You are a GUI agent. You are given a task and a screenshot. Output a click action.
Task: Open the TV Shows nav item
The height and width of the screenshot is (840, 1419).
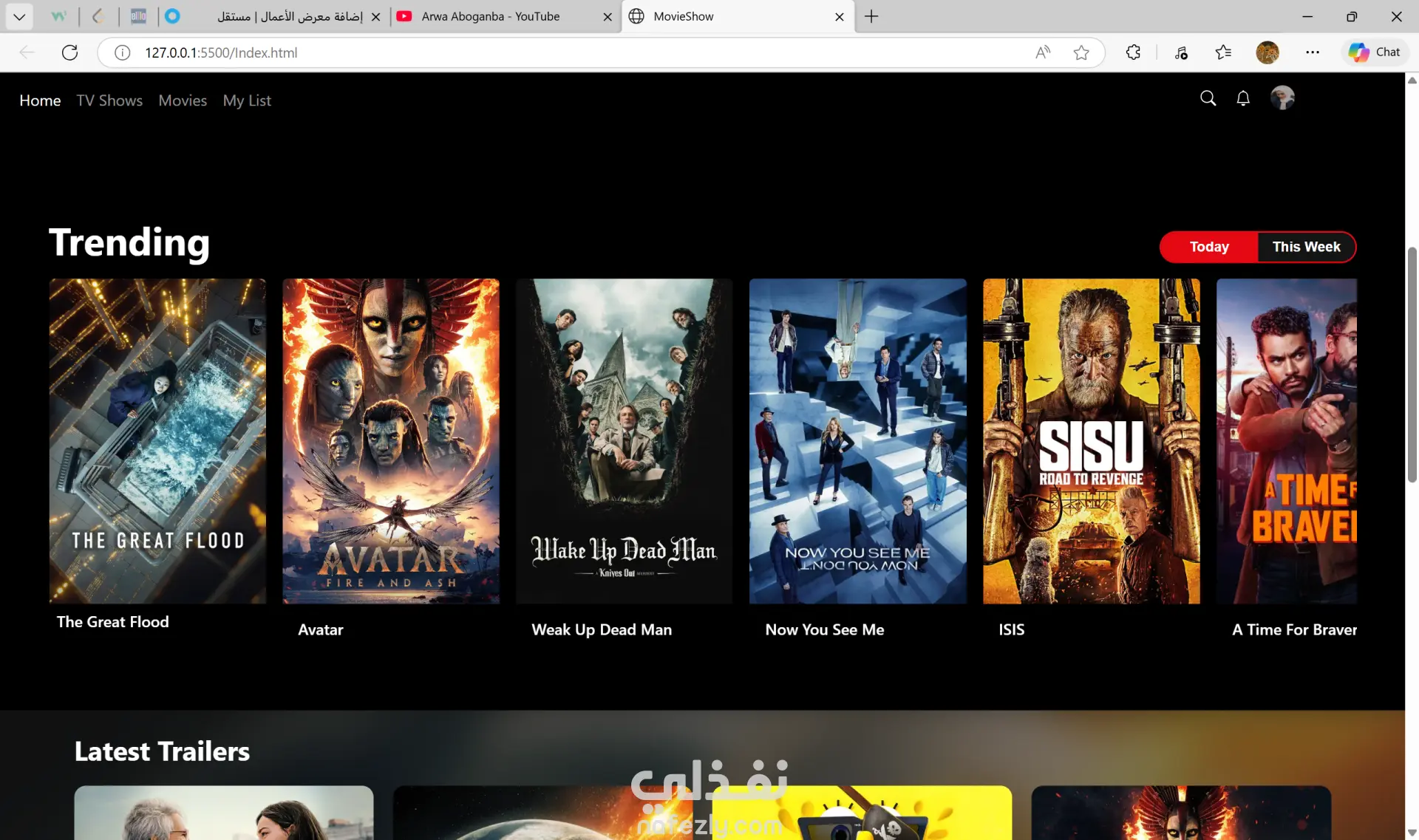(x=109, y=100)
